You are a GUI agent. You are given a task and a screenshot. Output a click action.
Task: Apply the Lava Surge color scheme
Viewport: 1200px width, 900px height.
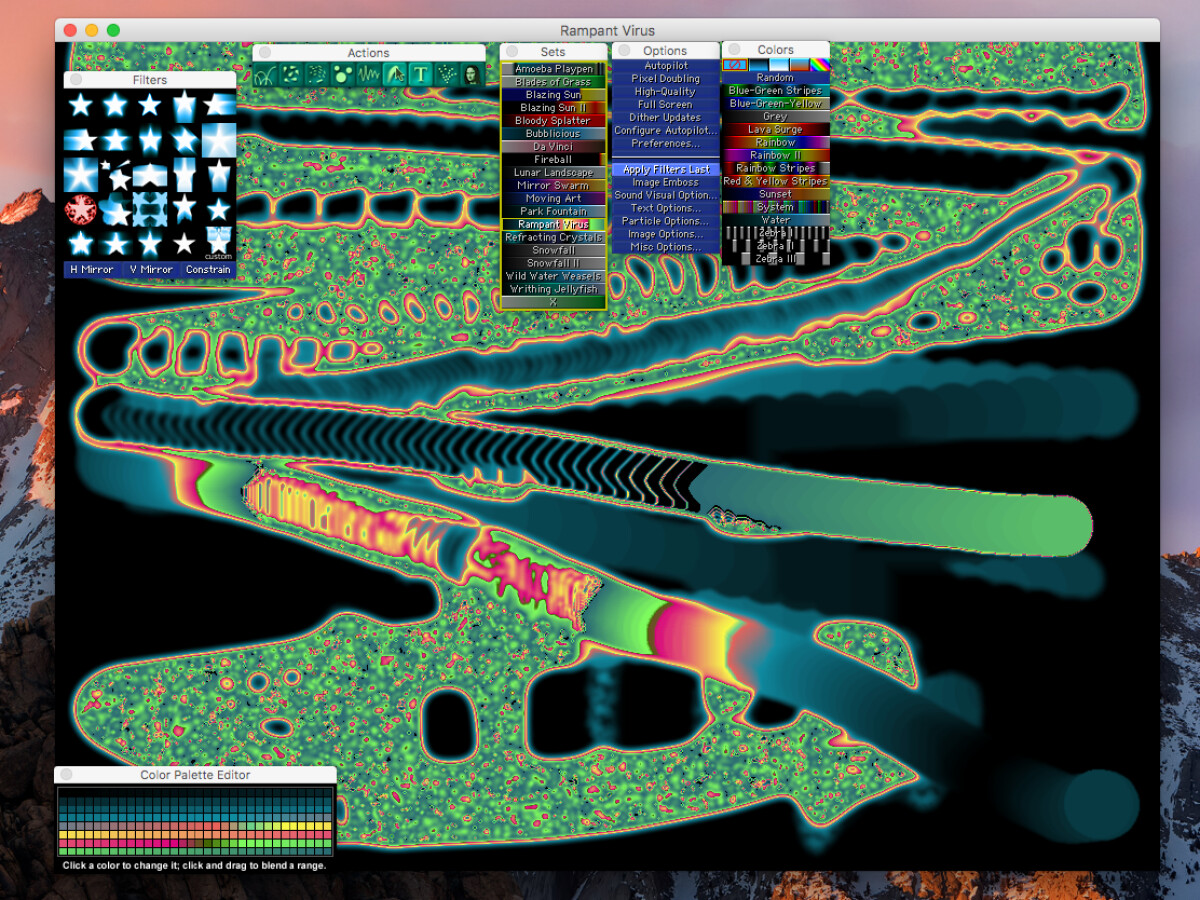coord(775,130)
